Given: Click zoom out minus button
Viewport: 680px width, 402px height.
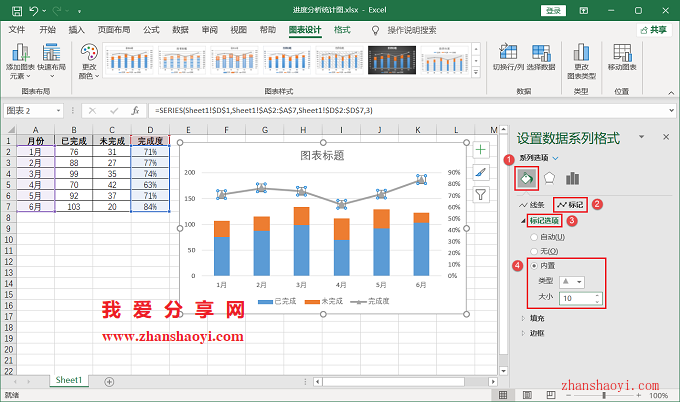Looking at the screenshot, I should pos(569,395).
